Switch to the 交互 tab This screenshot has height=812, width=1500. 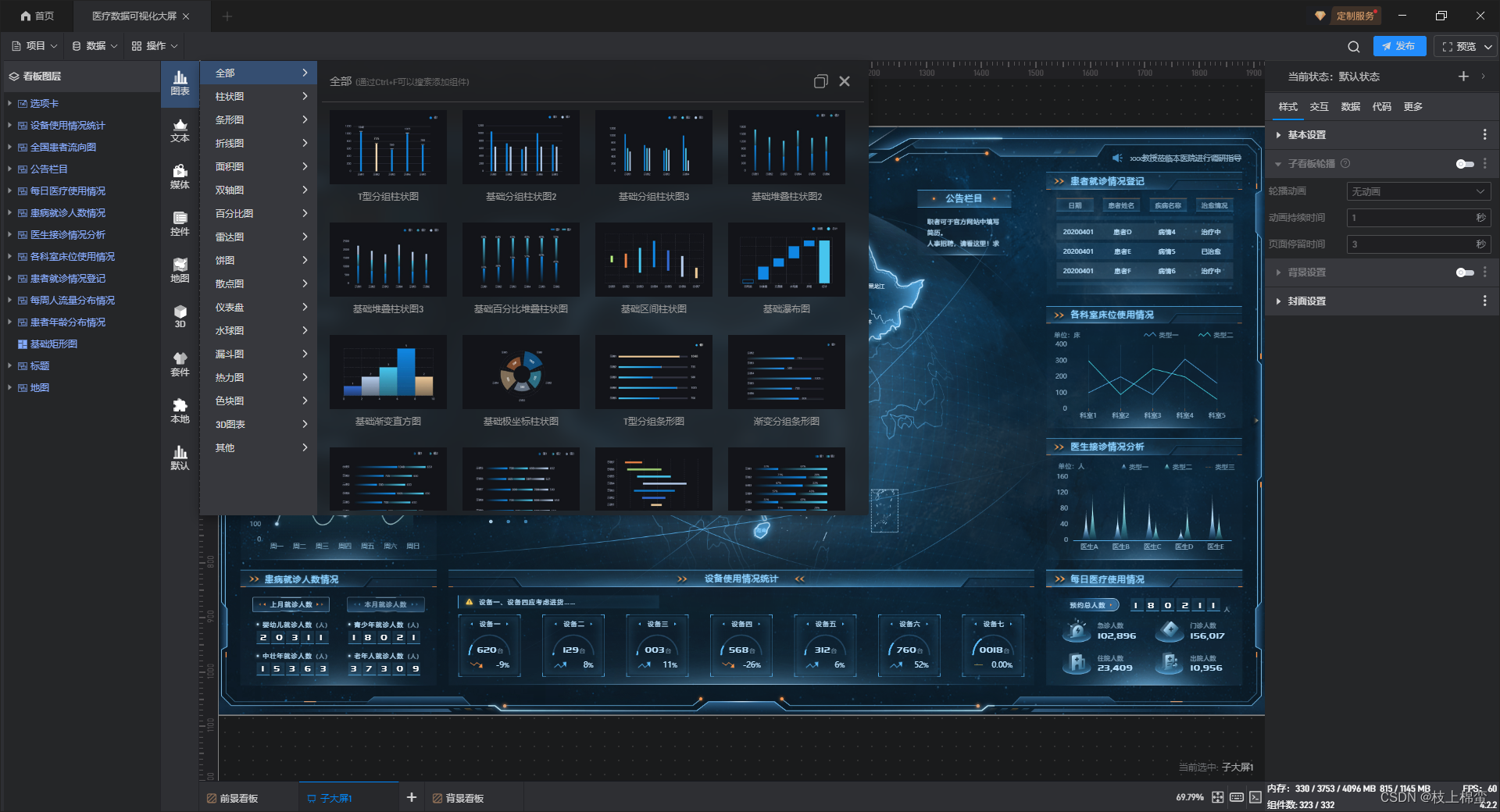pos(1320,107)
